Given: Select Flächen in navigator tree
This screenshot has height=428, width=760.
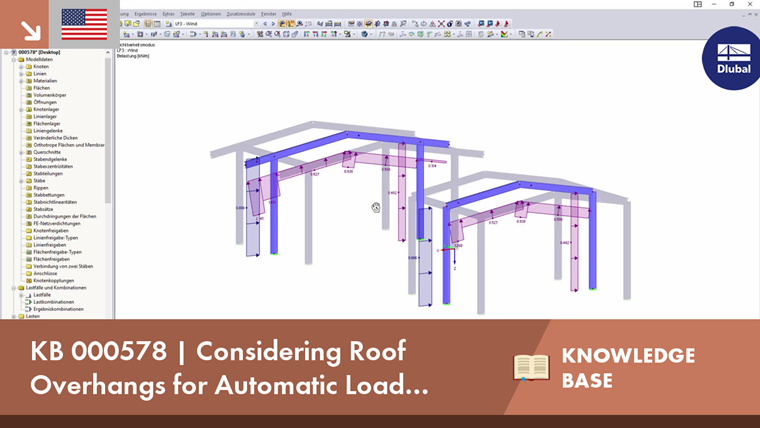Looking at the screenshot, I should click(42, 88).
